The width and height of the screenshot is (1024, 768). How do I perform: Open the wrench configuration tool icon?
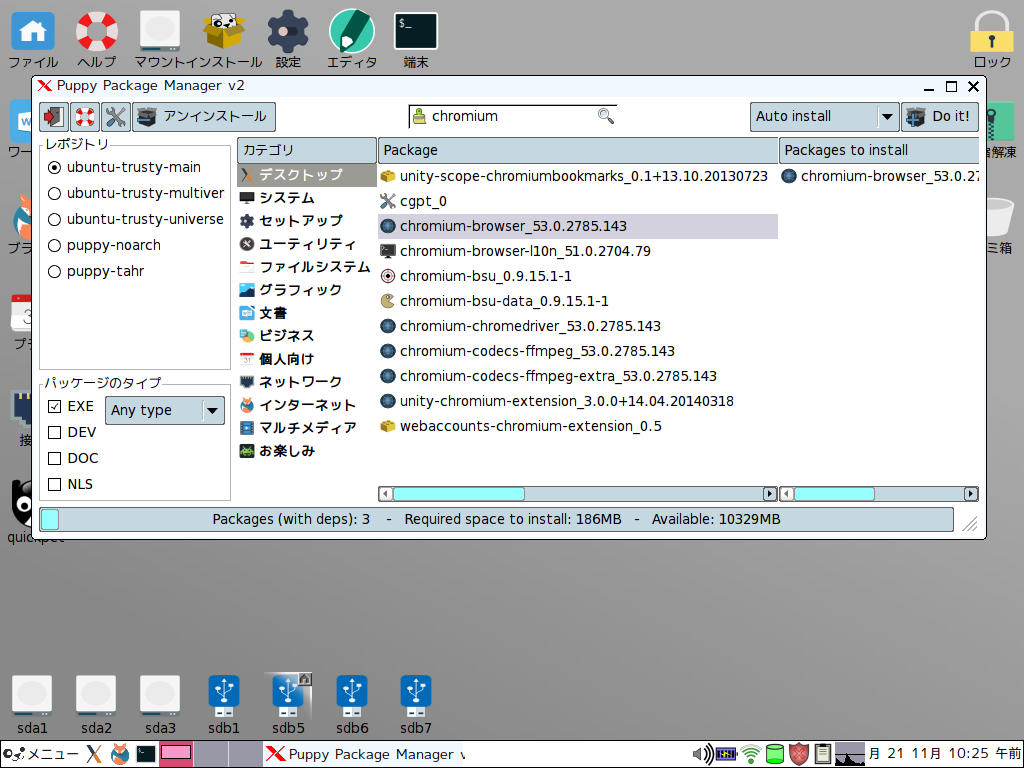[x=116, y=117]
